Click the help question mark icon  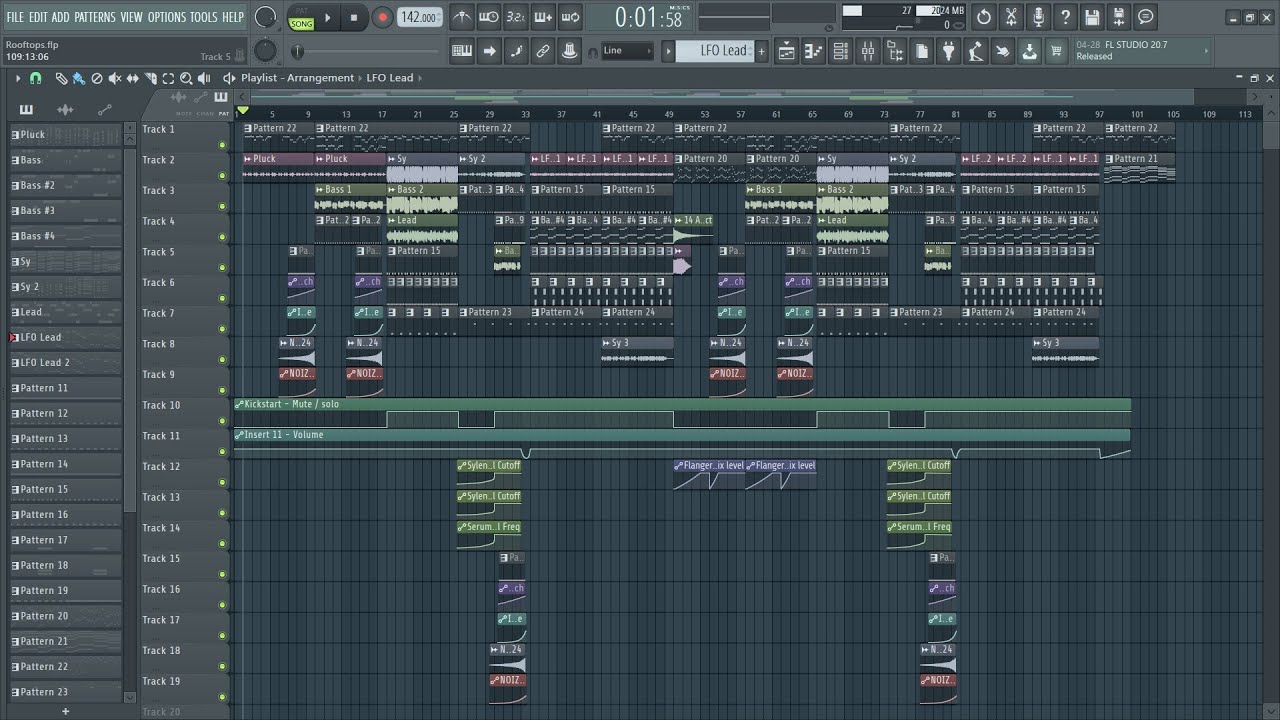1065,17
